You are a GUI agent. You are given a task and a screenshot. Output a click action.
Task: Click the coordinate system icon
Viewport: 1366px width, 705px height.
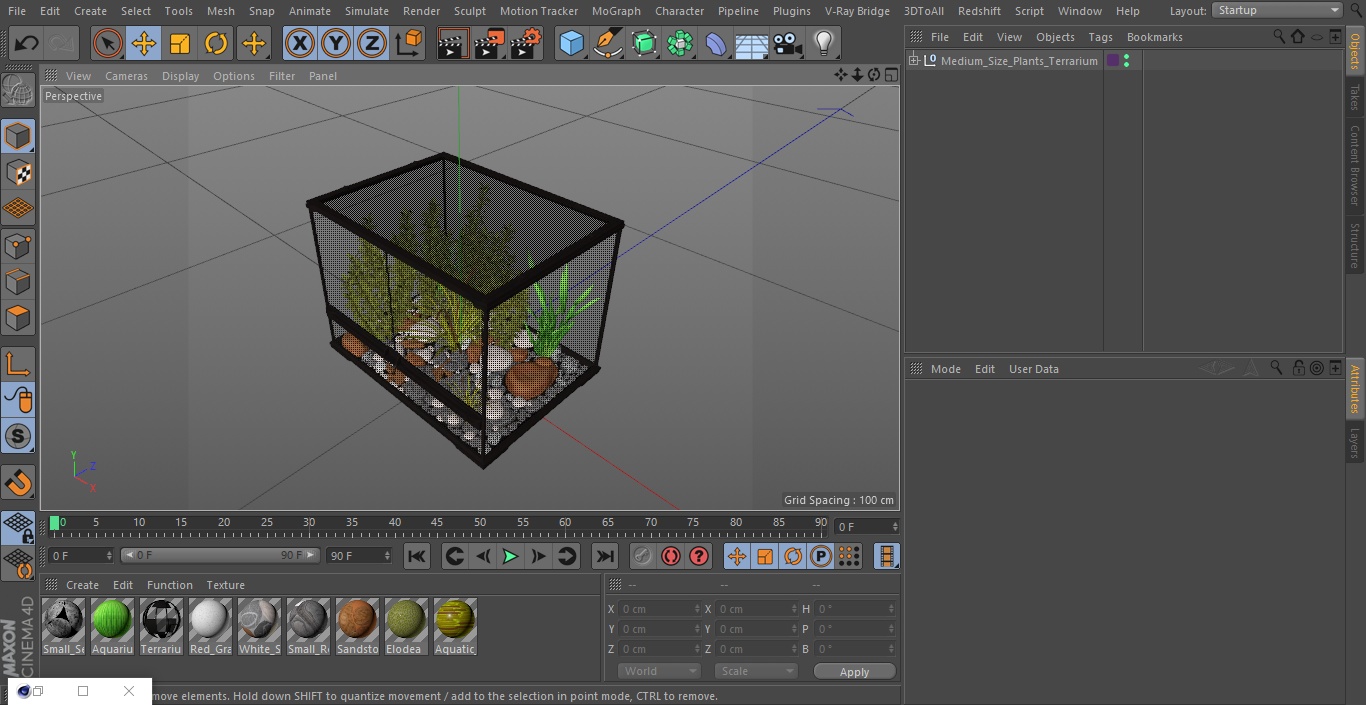tap(409, 43)
